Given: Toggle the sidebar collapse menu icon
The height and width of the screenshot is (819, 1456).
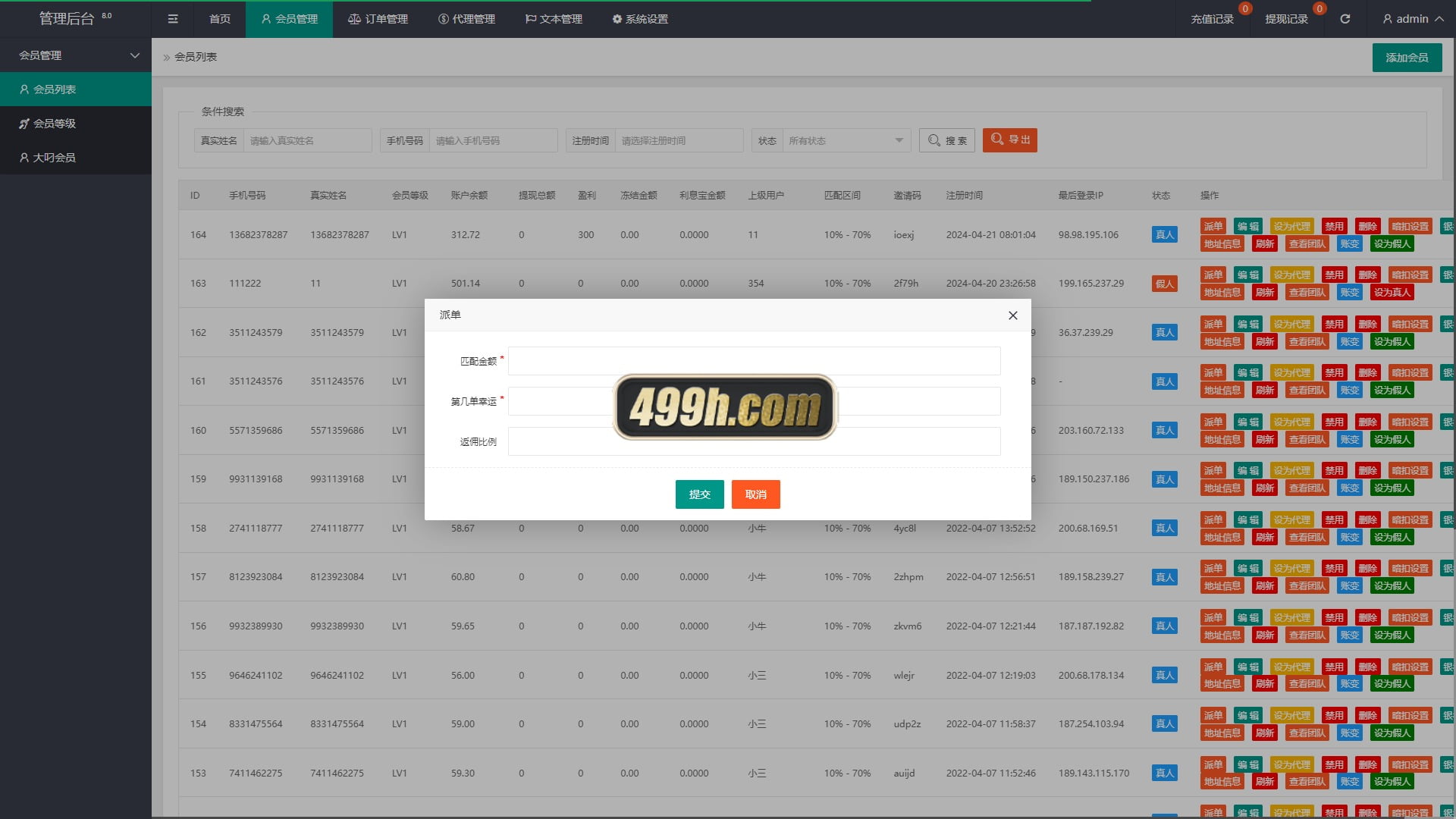Looking at the screenshot, I should pyautogui.click(x=173, y=19).
